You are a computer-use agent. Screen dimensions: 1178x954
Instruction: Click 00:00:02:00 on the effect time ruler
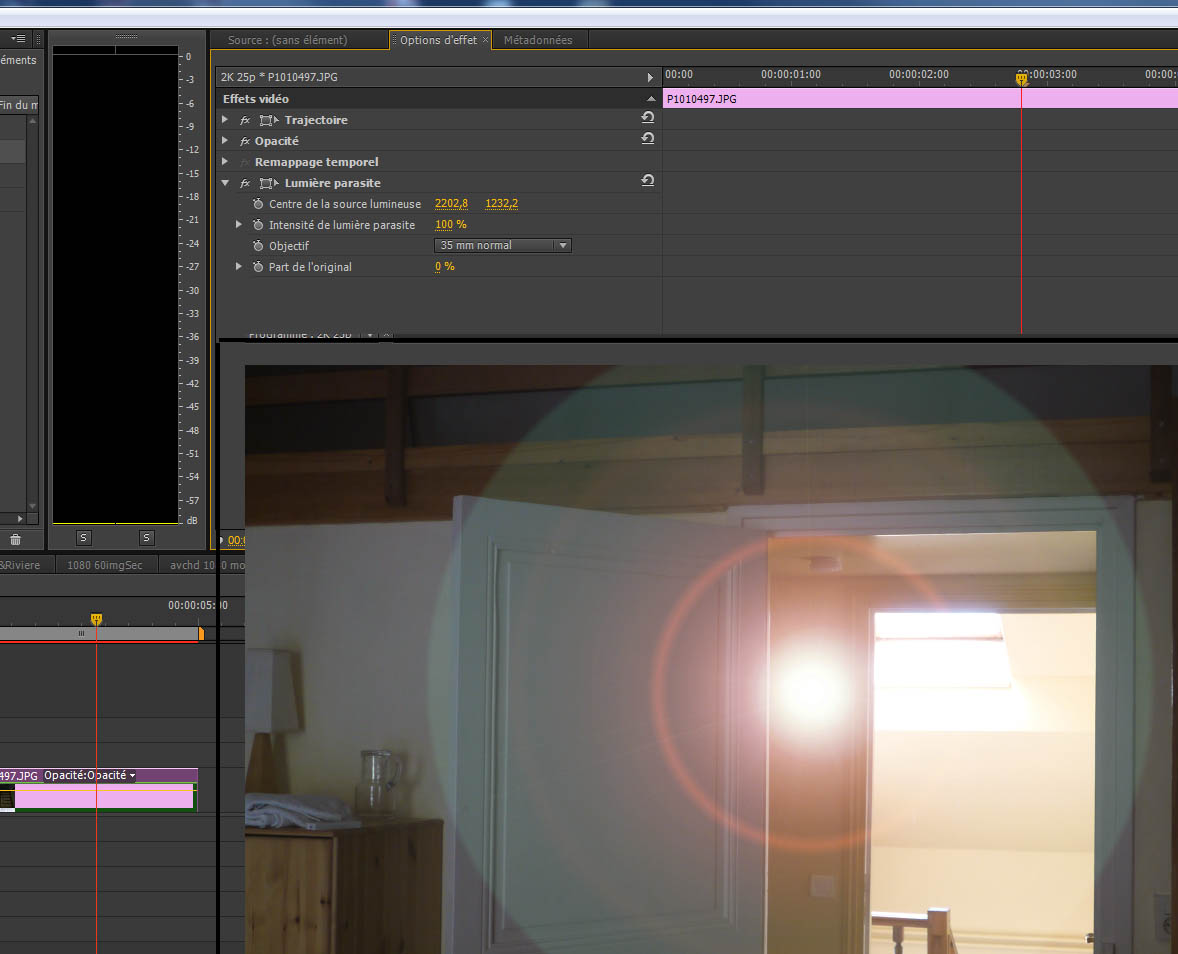[x=918, y=74]
